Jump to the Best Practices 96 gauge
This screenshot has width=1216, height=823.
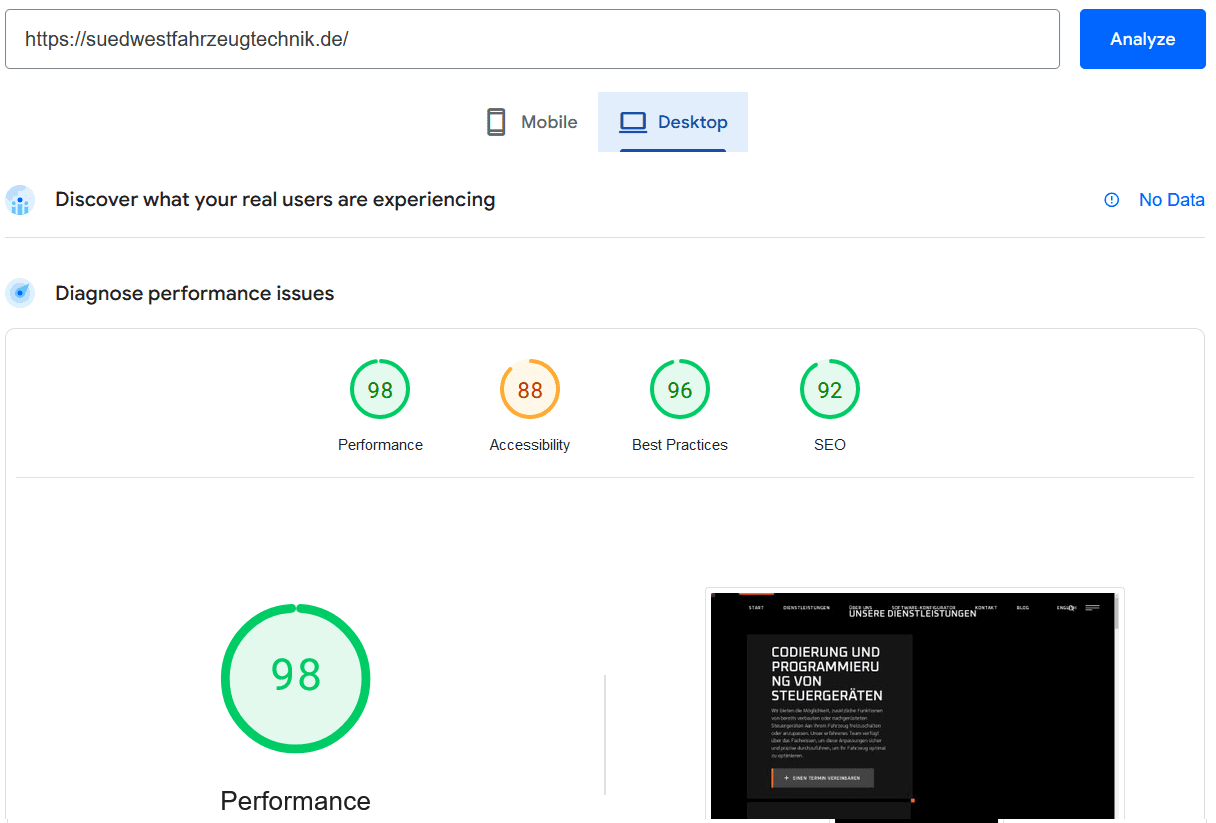(680, 389)
